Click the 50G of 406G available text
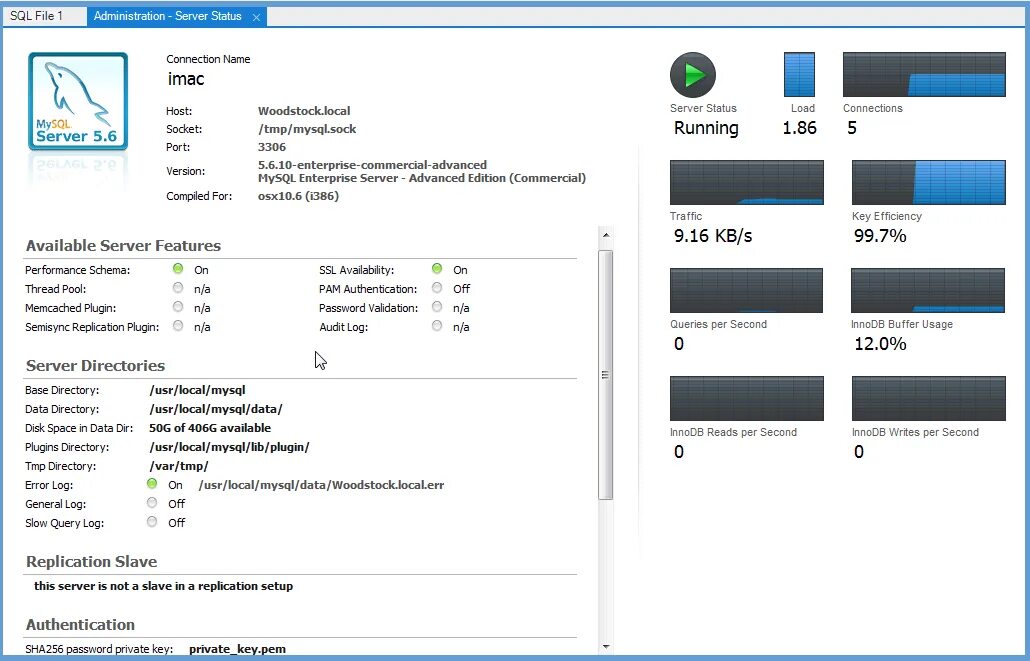This screenshot has height=661, width=1030. coord(210,428)
